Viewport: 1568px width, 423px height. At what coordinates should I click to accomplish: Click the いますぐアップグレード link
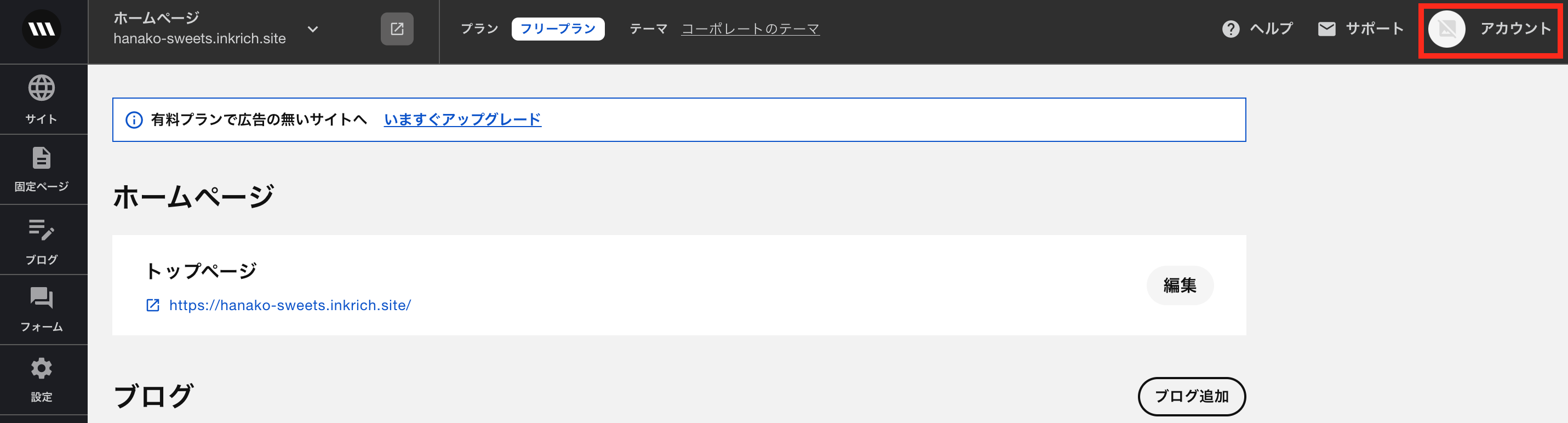462,119
